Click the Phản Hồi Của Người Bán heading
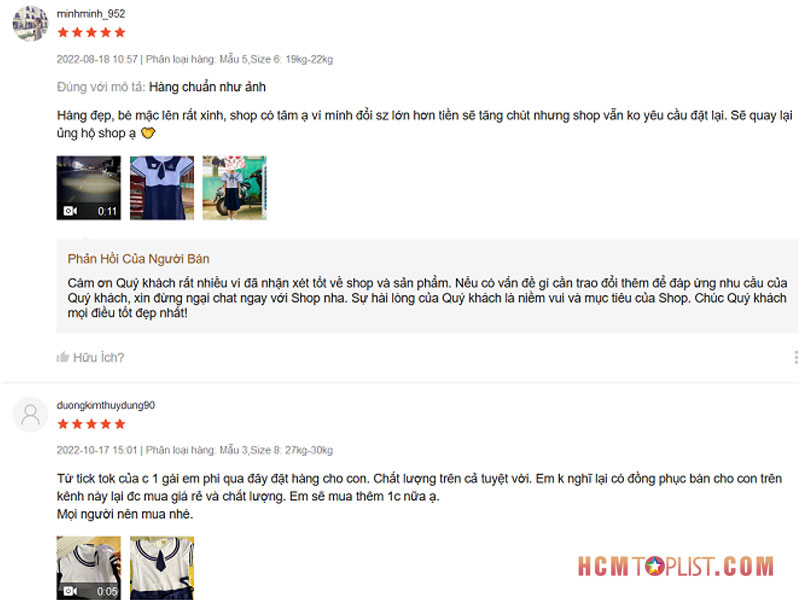The height and width of the screenshot is (600, 800). tap(138, 259)
